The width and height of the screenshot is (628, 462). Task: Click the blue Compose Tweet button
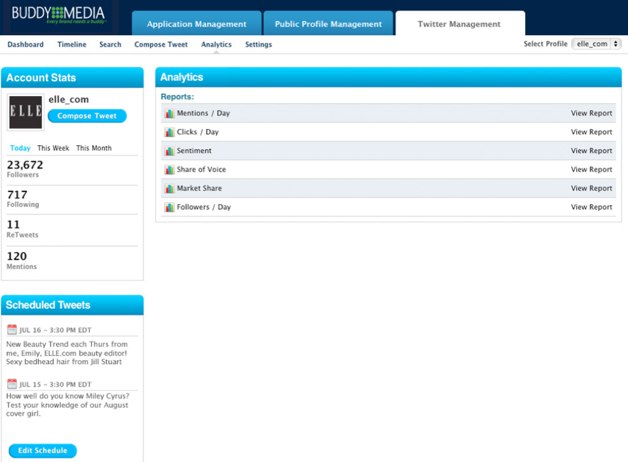point(87,116)
